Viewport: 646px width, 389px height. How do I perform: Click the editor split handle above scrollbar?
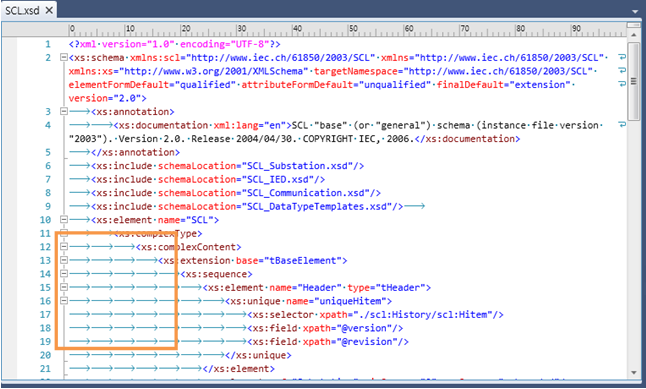pyautogui.click(x=633, y=26)
